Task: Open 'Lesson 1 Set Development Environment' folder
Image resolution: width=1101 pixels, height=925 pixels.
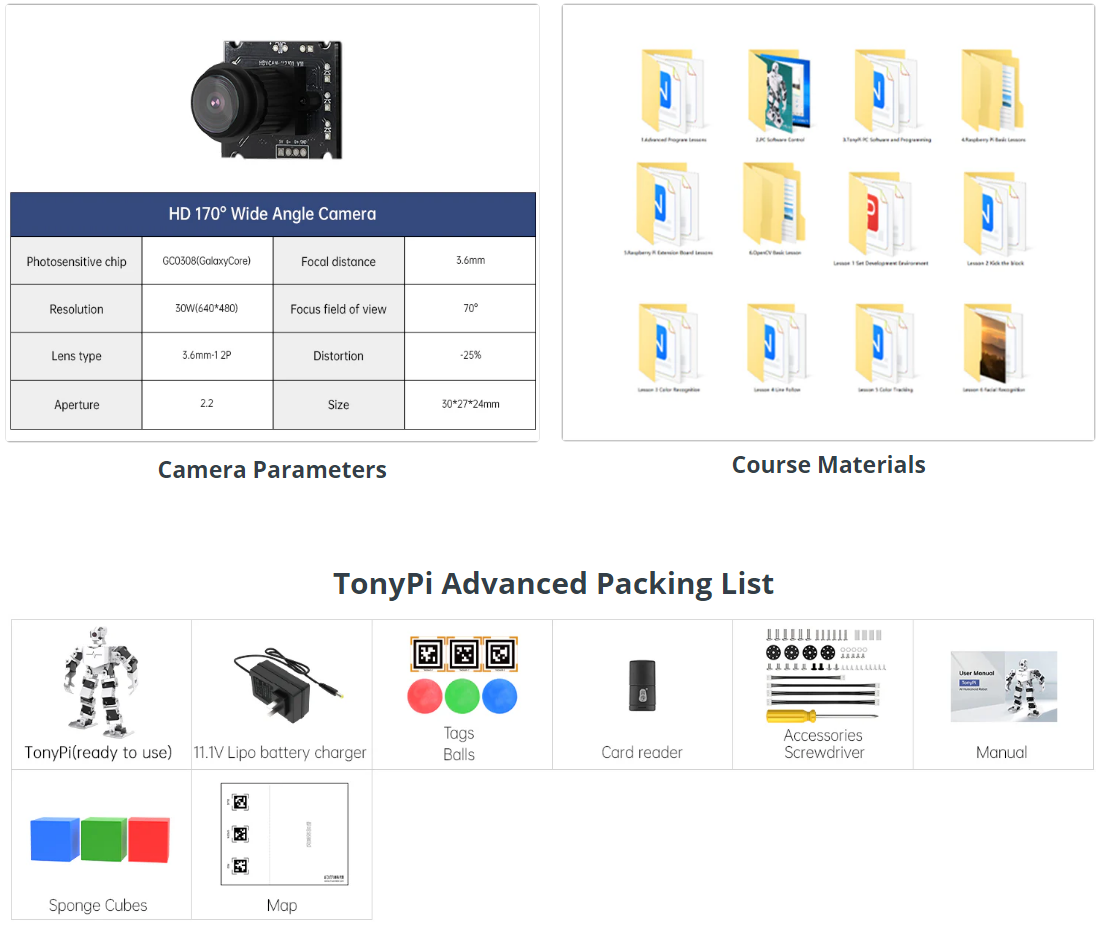Action: tap(881, 214)
